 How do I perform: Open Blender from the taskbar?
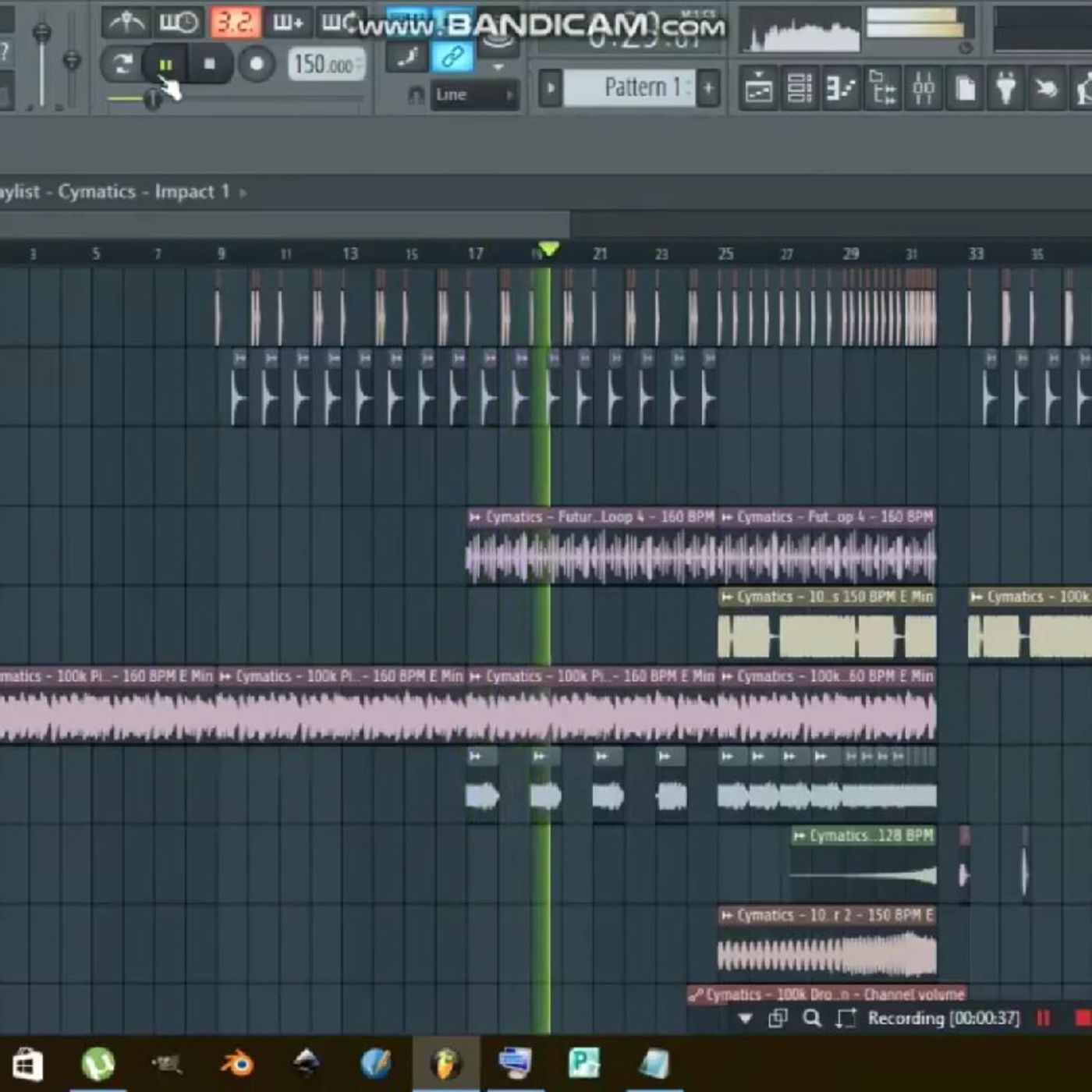(x=236, y=1064)
